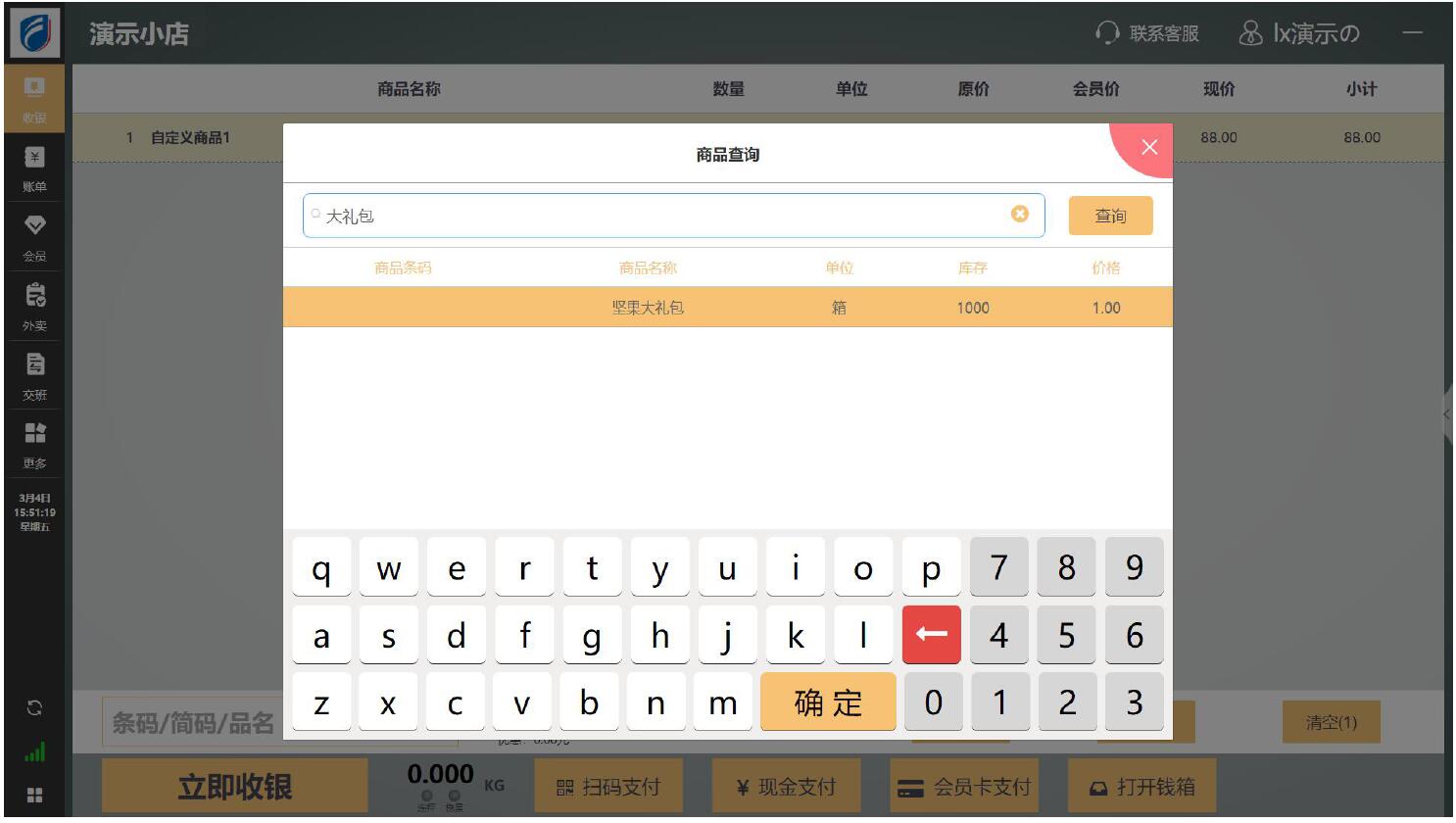Open the lx演示の user account menu

1300,33
